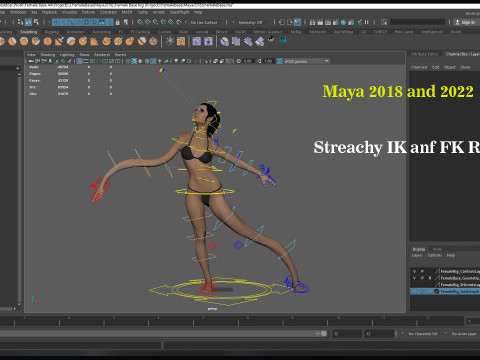Enable snap to points icon
The height and width of the screenshot is (360, 480).
[x=156, y=22]
